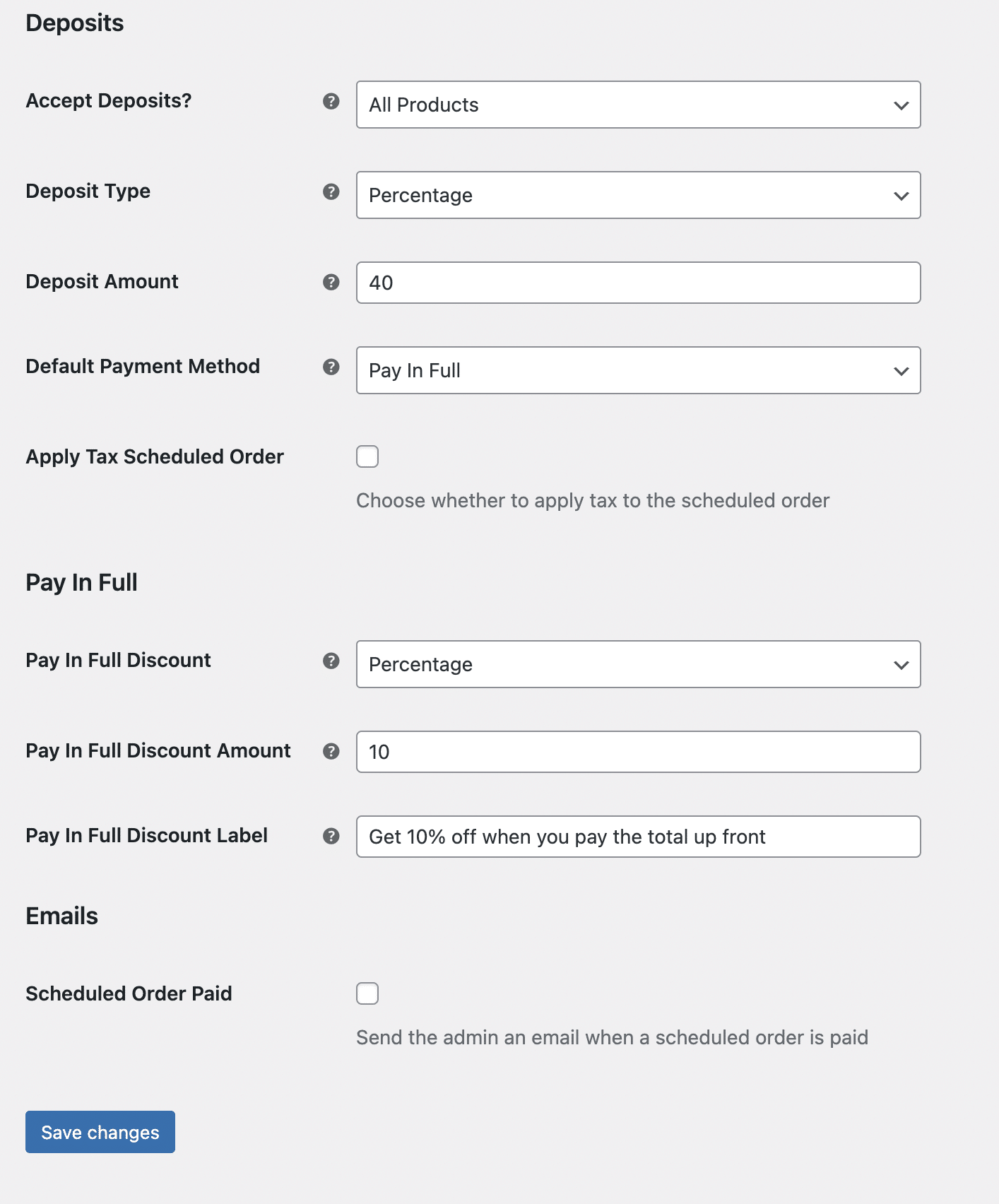Click the Deposits section heading
999x1204 pixels.
[74, 22]
